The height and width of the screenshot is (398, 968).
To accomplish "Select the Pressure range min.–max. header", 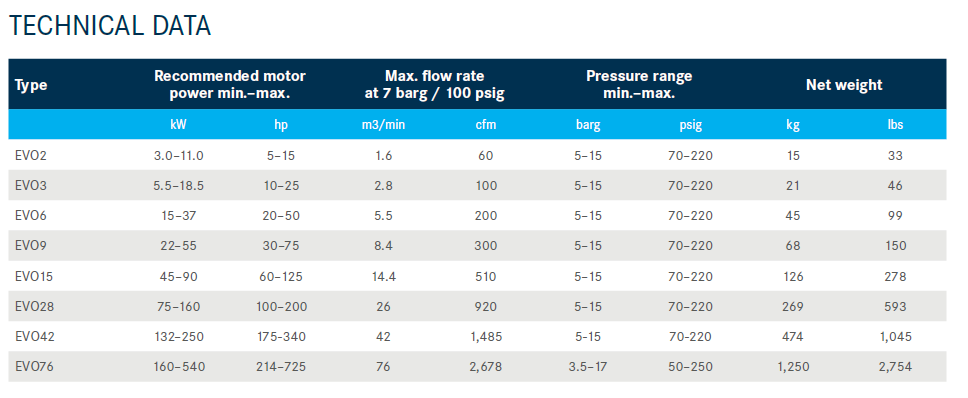I will [639, 85].
